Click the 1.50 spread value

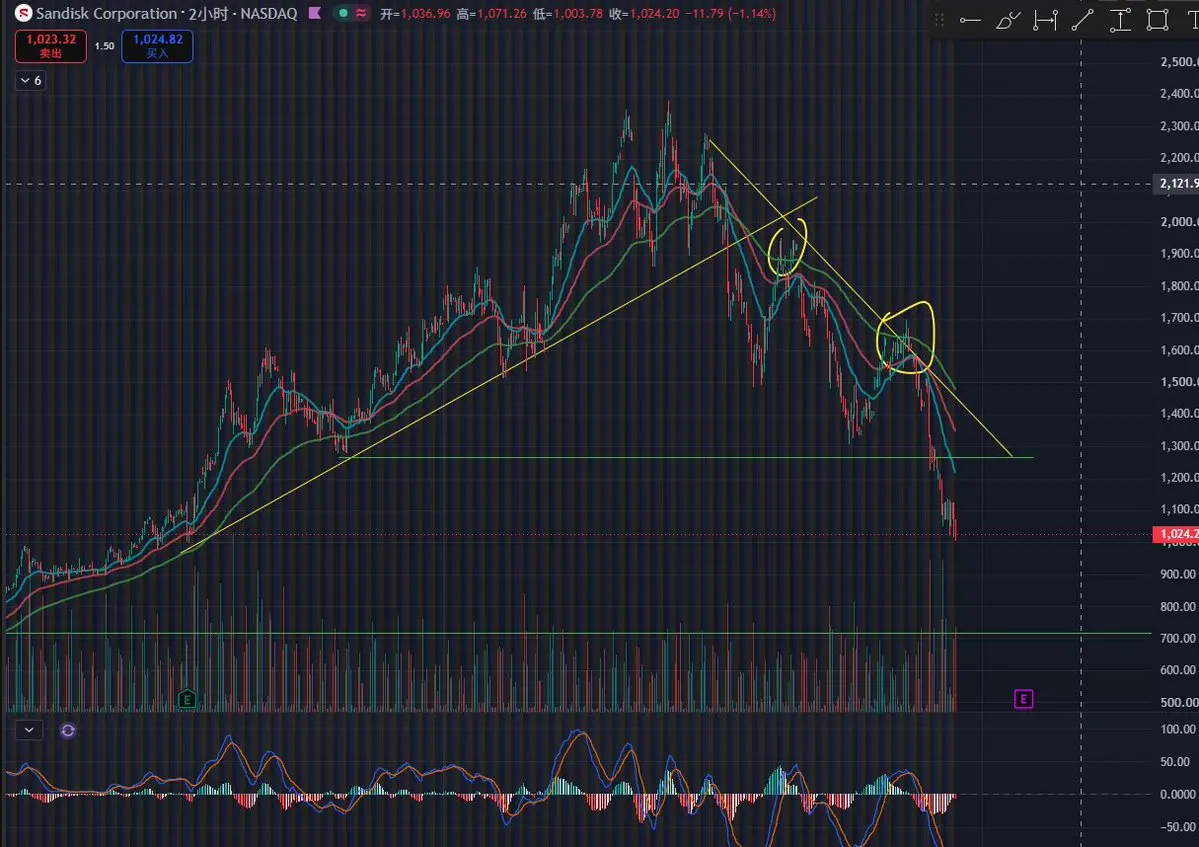[105, 46]
